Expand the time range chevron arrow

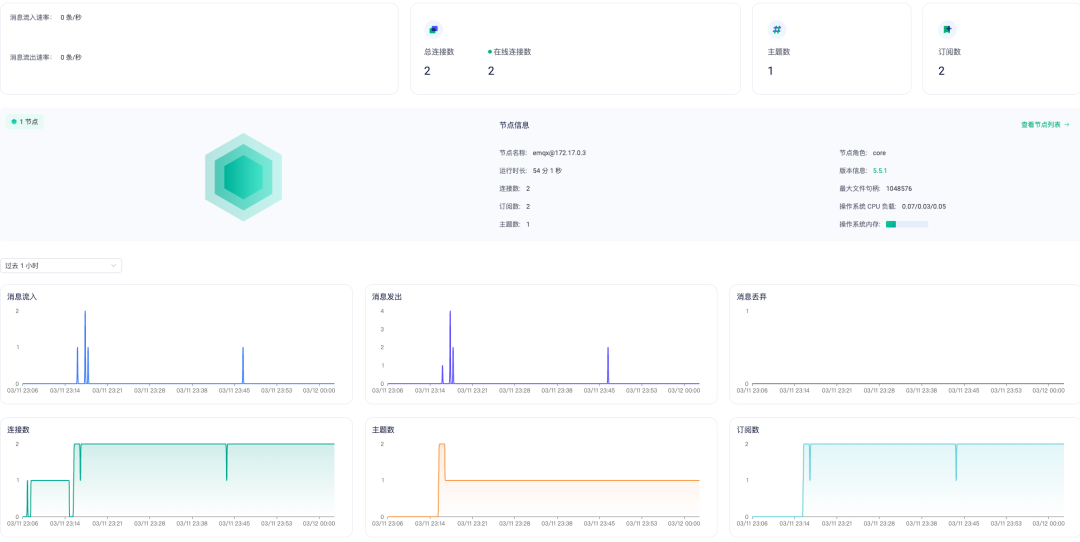[x=114, y=265]
